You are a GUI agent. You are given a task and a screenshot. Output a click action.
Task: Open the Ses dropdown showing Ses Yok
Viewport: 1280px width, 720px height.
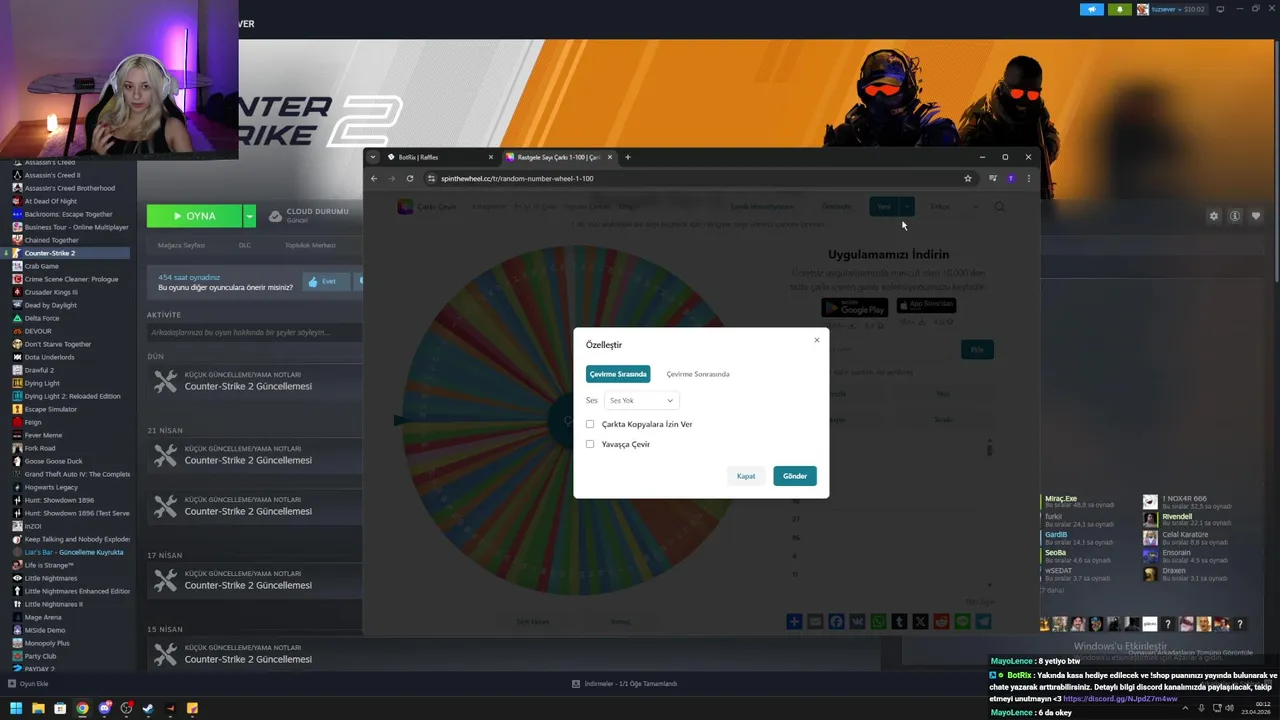pos(641,400)
